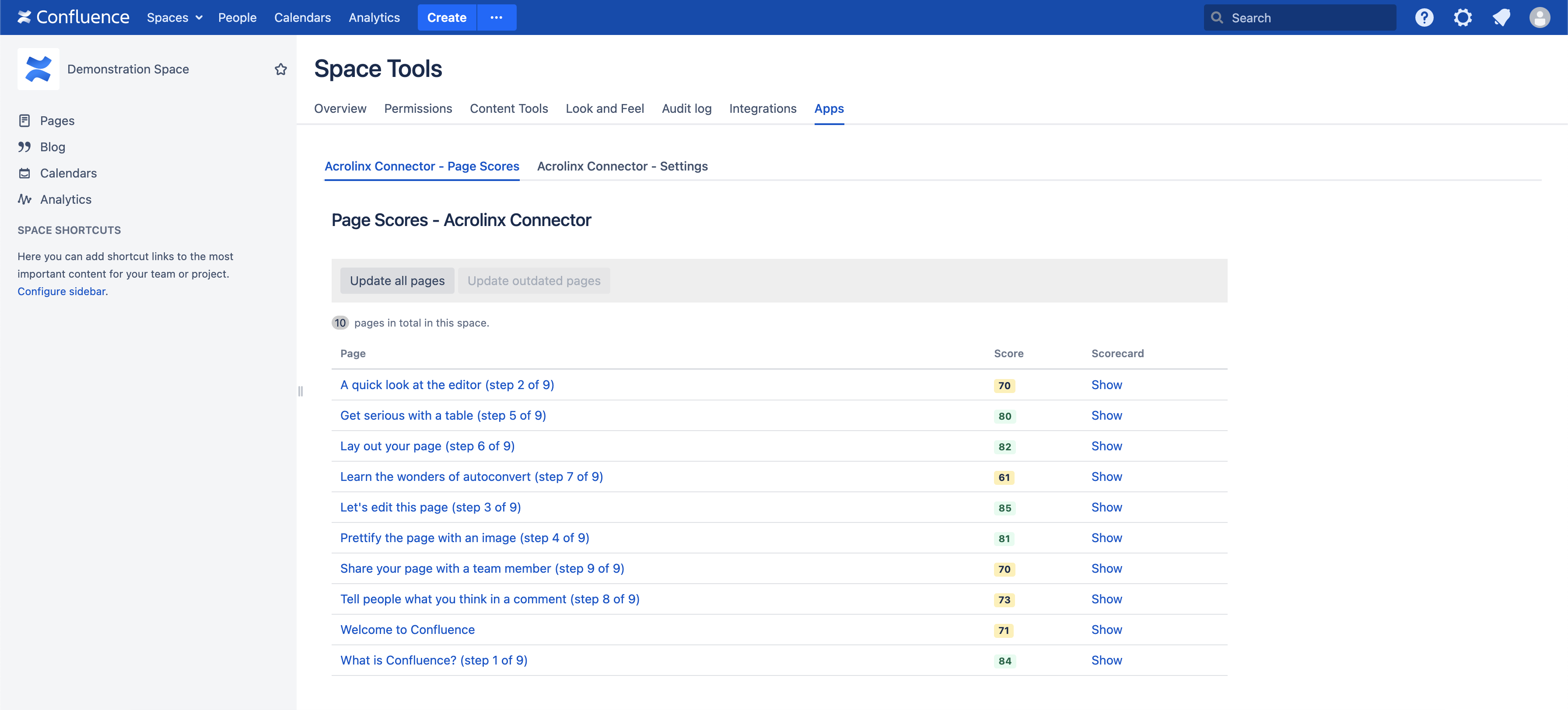Open Calendars in top navigation

[302, 17]
